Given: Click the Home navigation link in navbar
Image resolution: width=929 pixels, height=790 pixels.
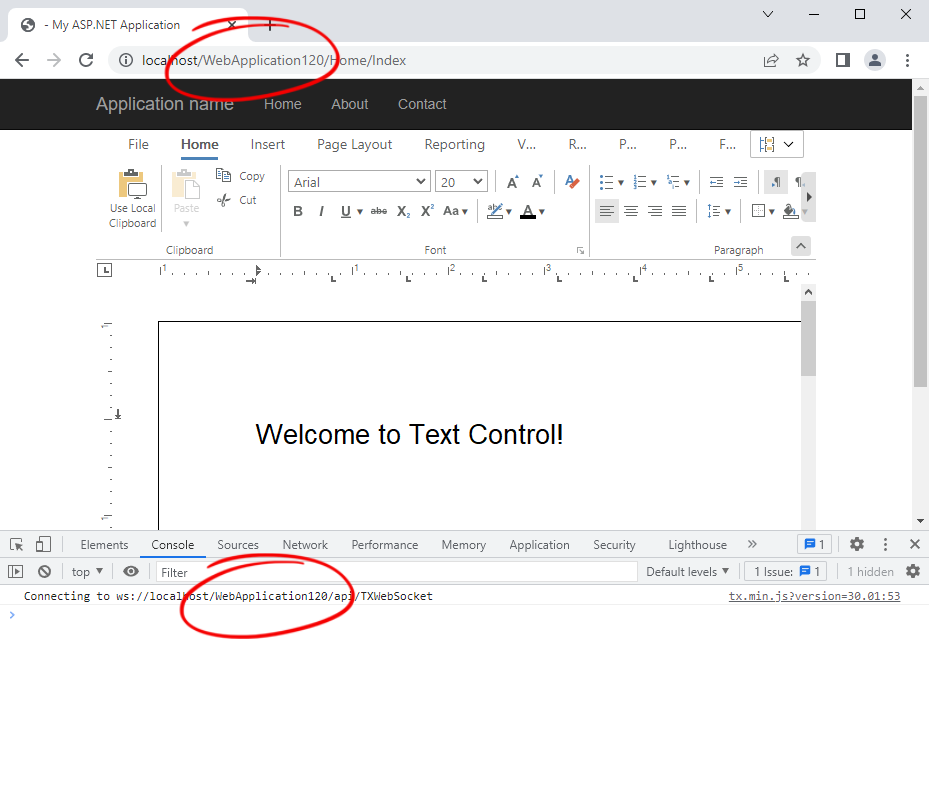Looking at the screenshot, I should 283,104.
